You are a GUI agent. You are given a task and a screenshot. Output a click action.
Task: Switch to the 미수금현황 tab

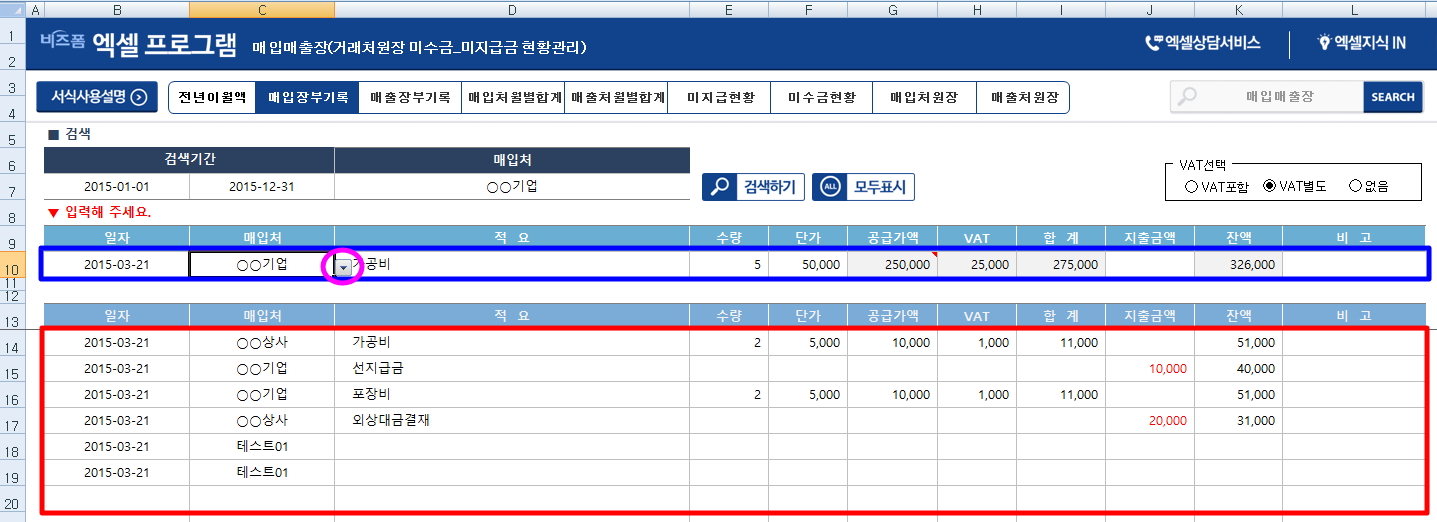[821, 98]
